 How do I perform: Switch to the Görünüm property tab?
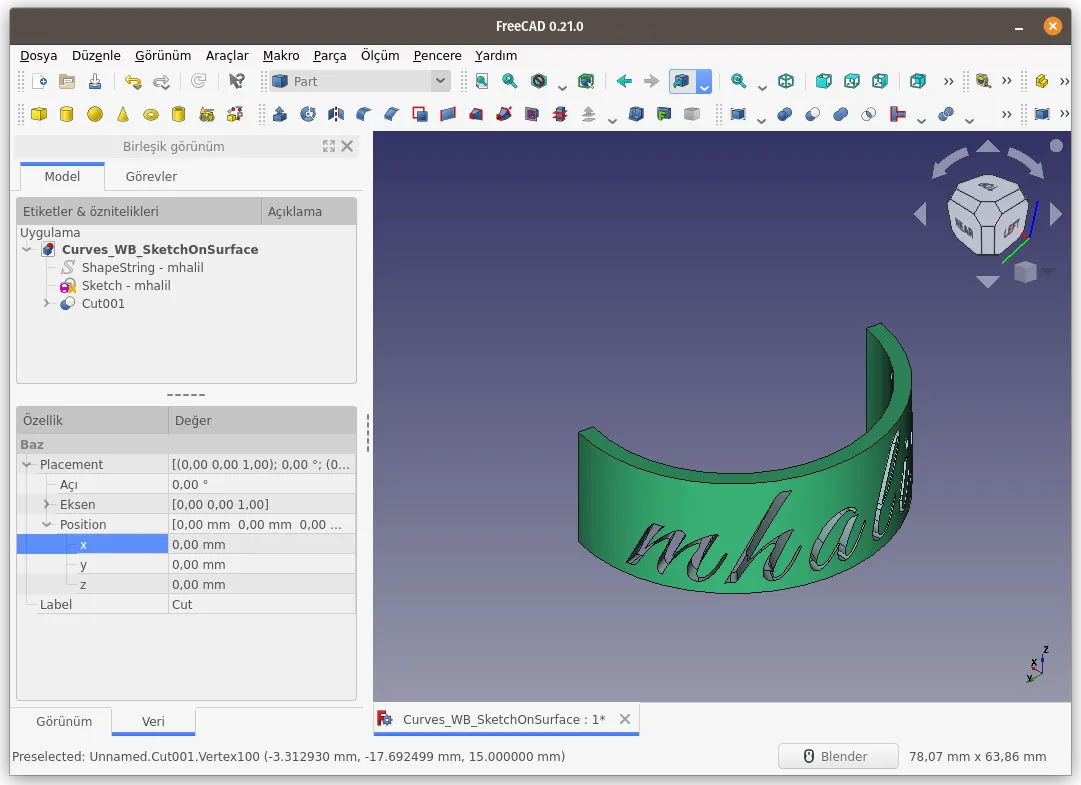click(64, 722)
